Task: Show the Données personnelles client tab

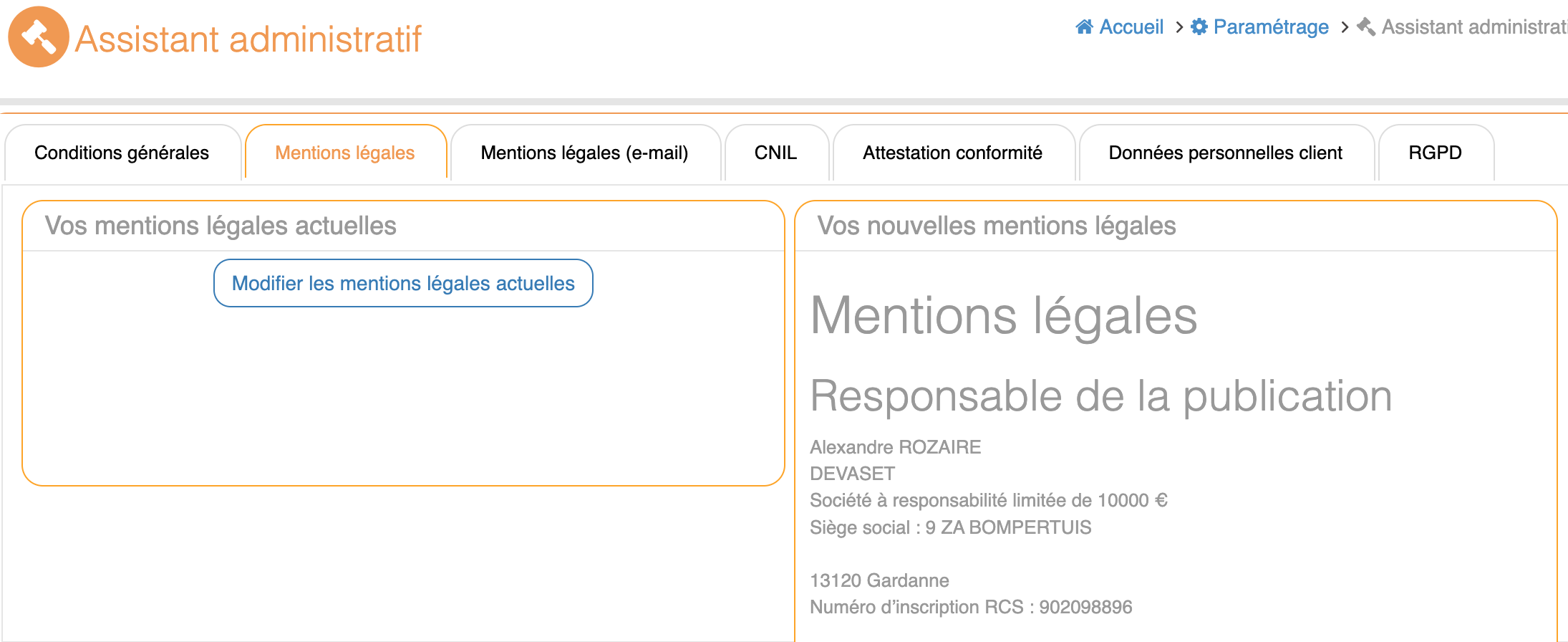Action: point(1225,153)
